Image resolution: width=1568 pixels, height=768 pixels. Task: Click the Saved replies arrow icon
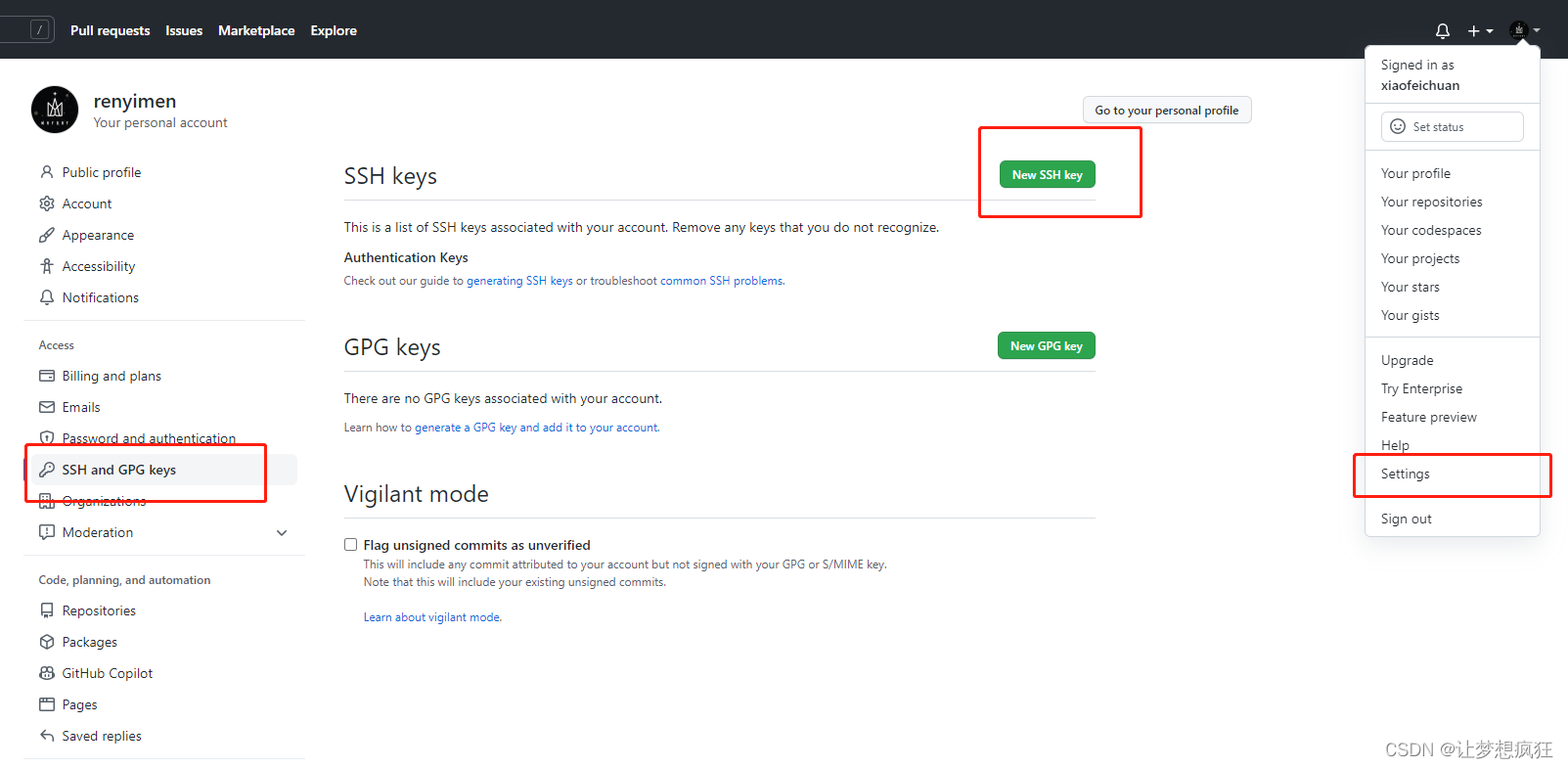point(47,736)
